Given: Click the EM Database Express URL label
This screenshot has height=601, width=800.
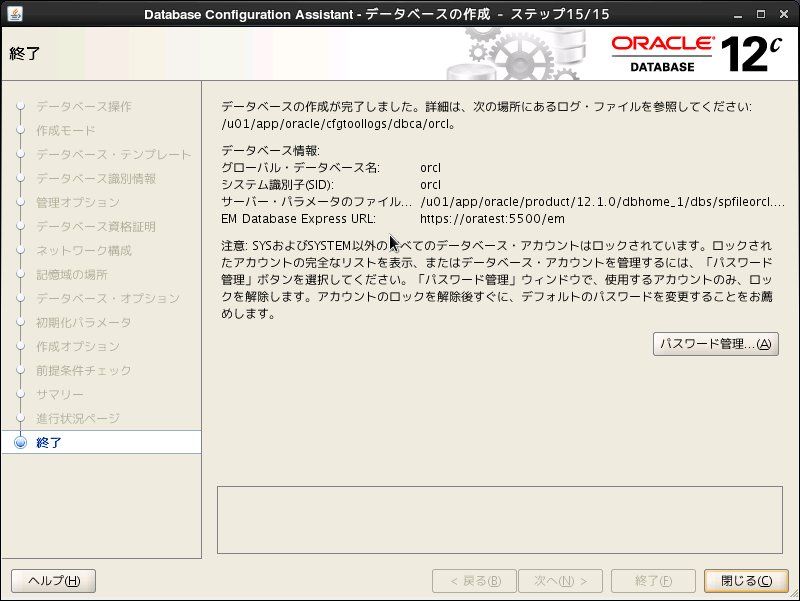Looking at the screenshot, I should [x=298, y=219].
